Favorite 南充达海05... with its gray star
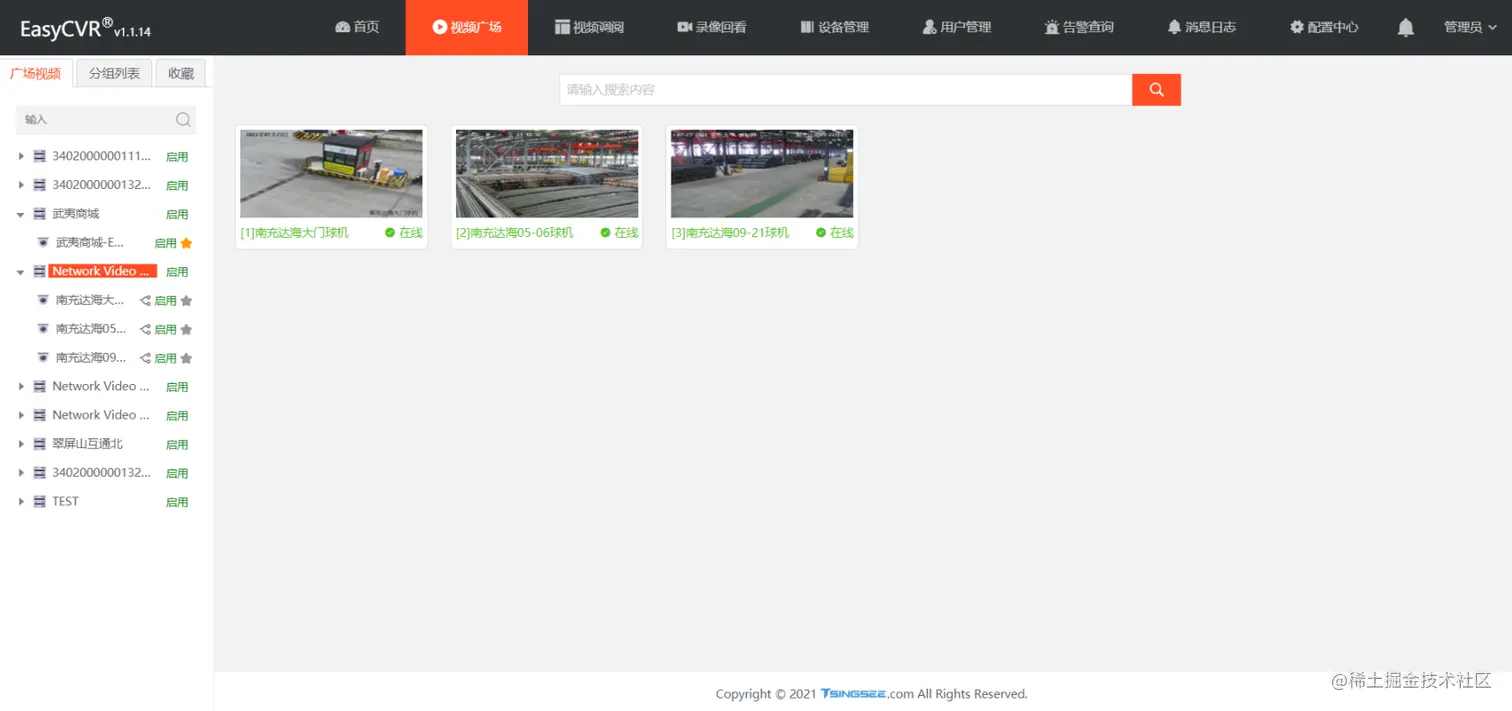This screenshot has height=711, width=1512. 186,329
